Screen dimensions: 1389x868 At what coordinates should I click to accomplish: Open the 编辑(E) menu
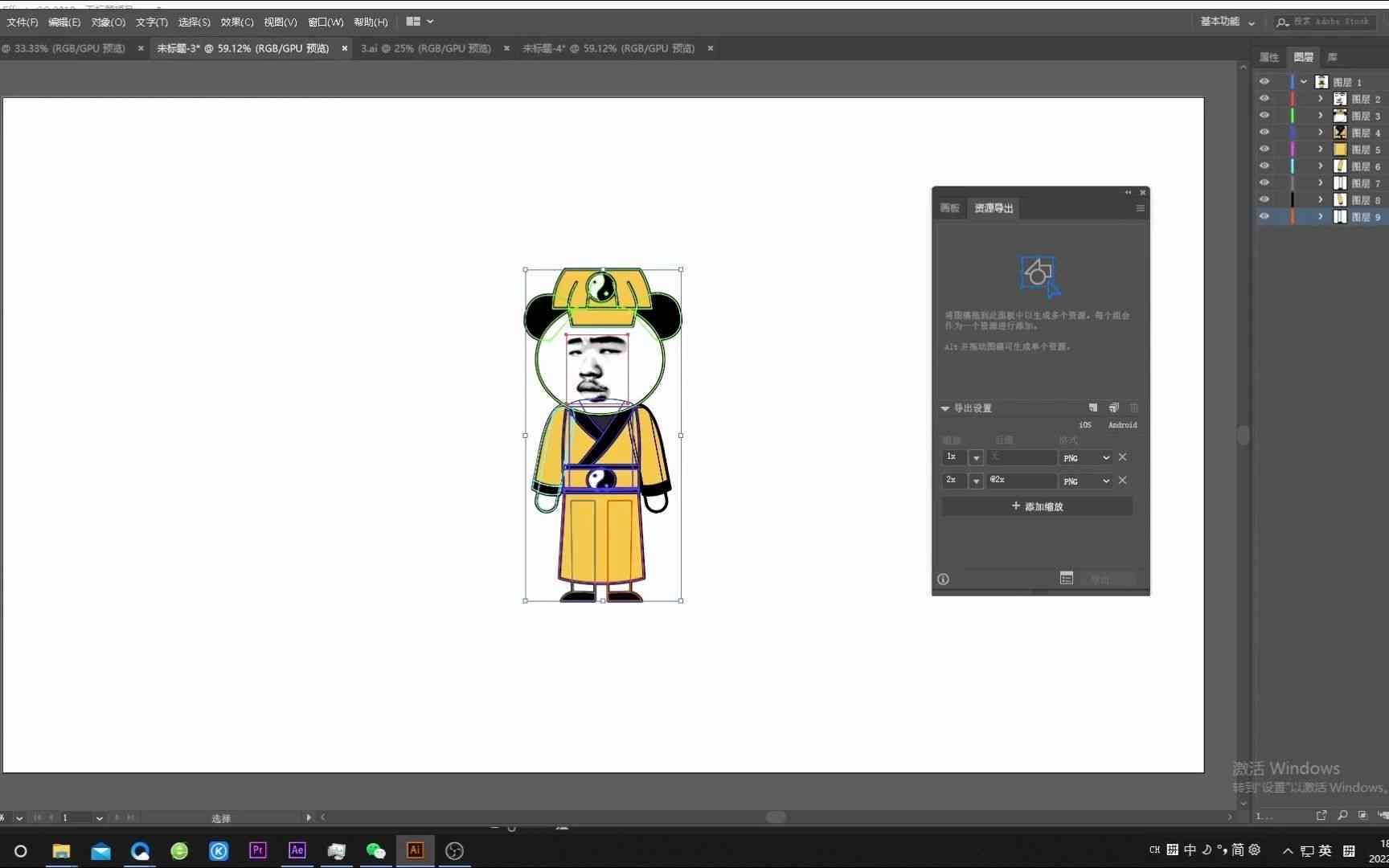point(64,22)
